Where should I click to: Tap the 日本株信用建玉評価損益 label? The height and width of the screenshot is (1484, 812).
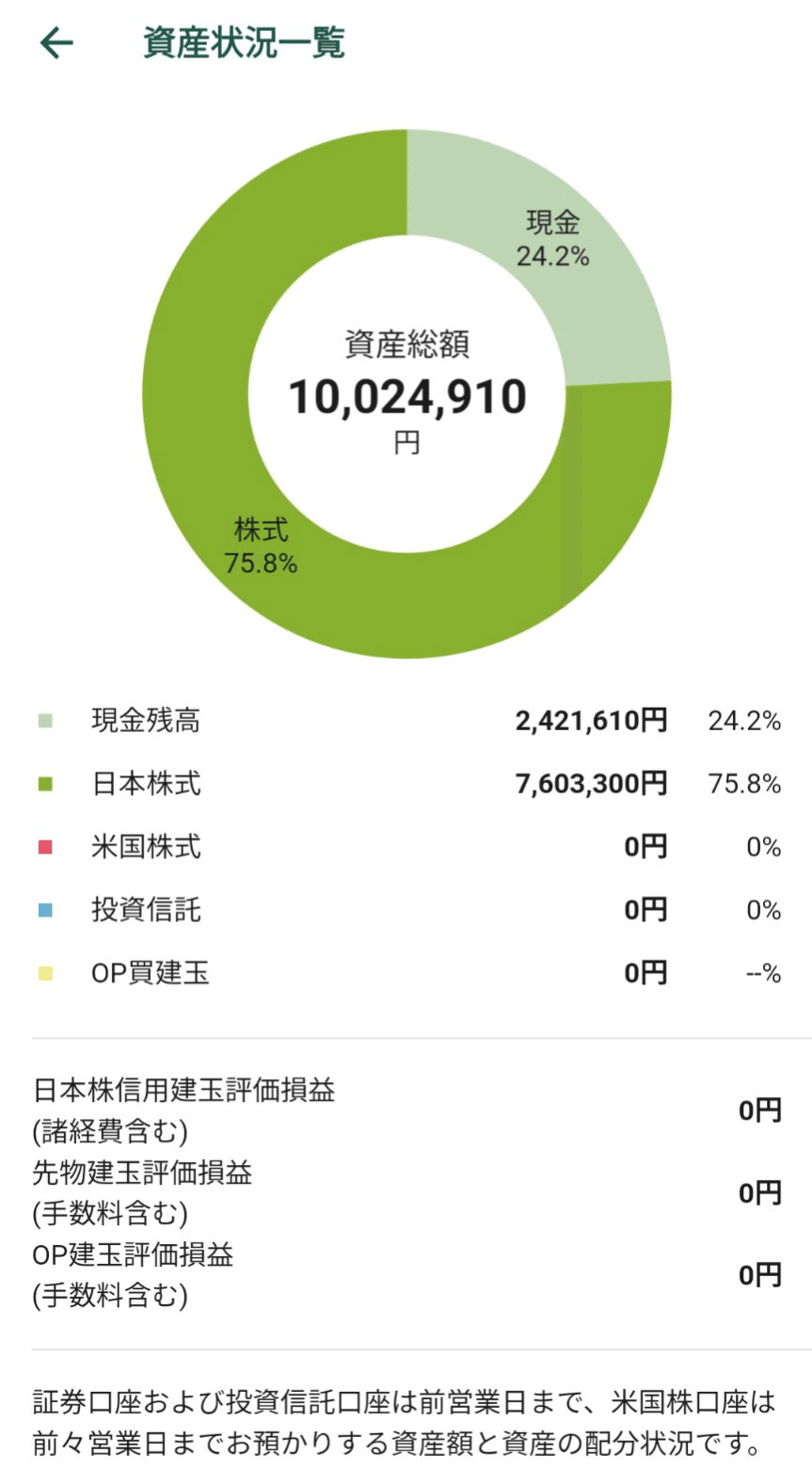(x=184, y=1091)
